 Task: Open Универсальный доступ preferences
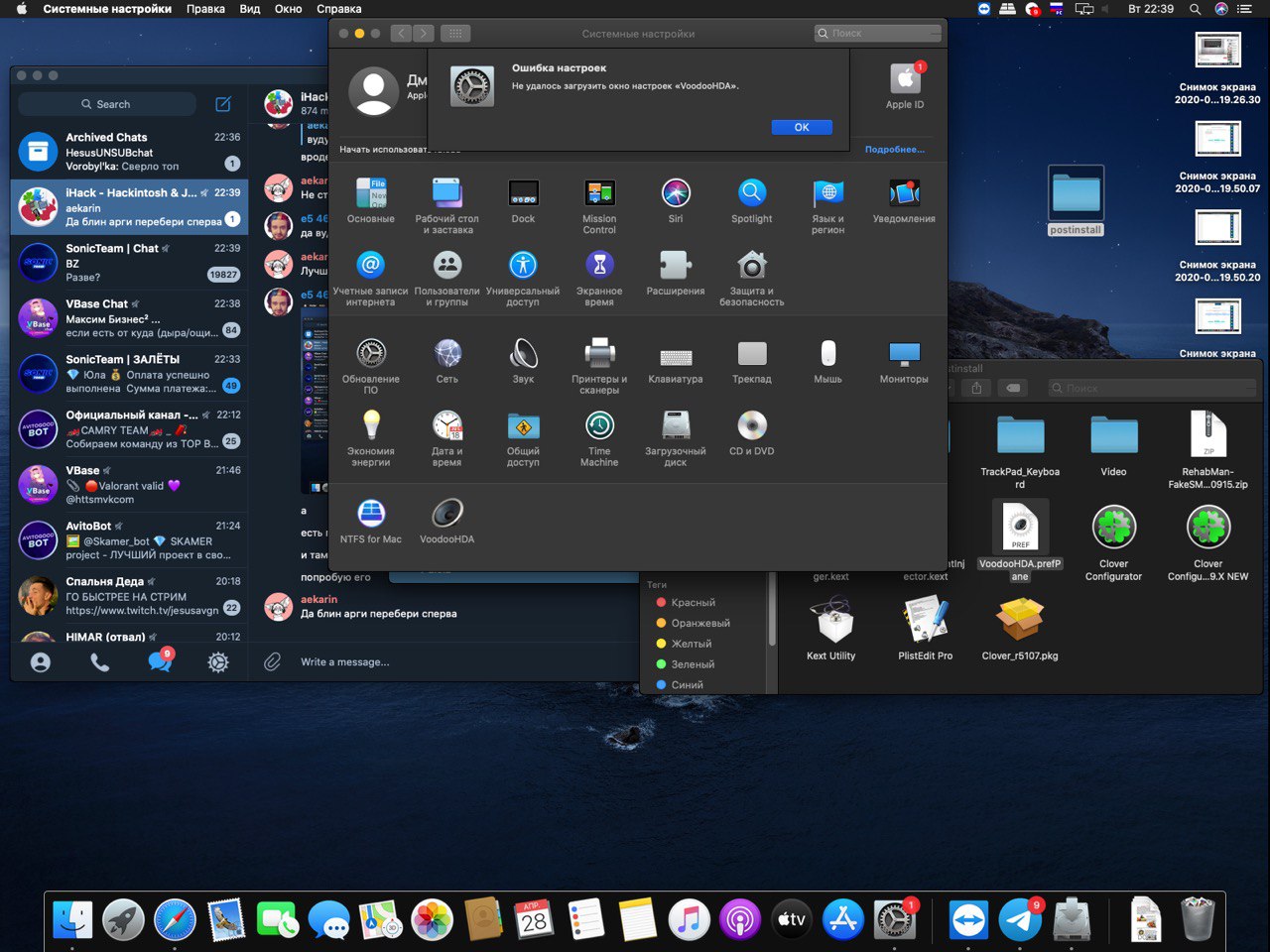coord(523,278)
